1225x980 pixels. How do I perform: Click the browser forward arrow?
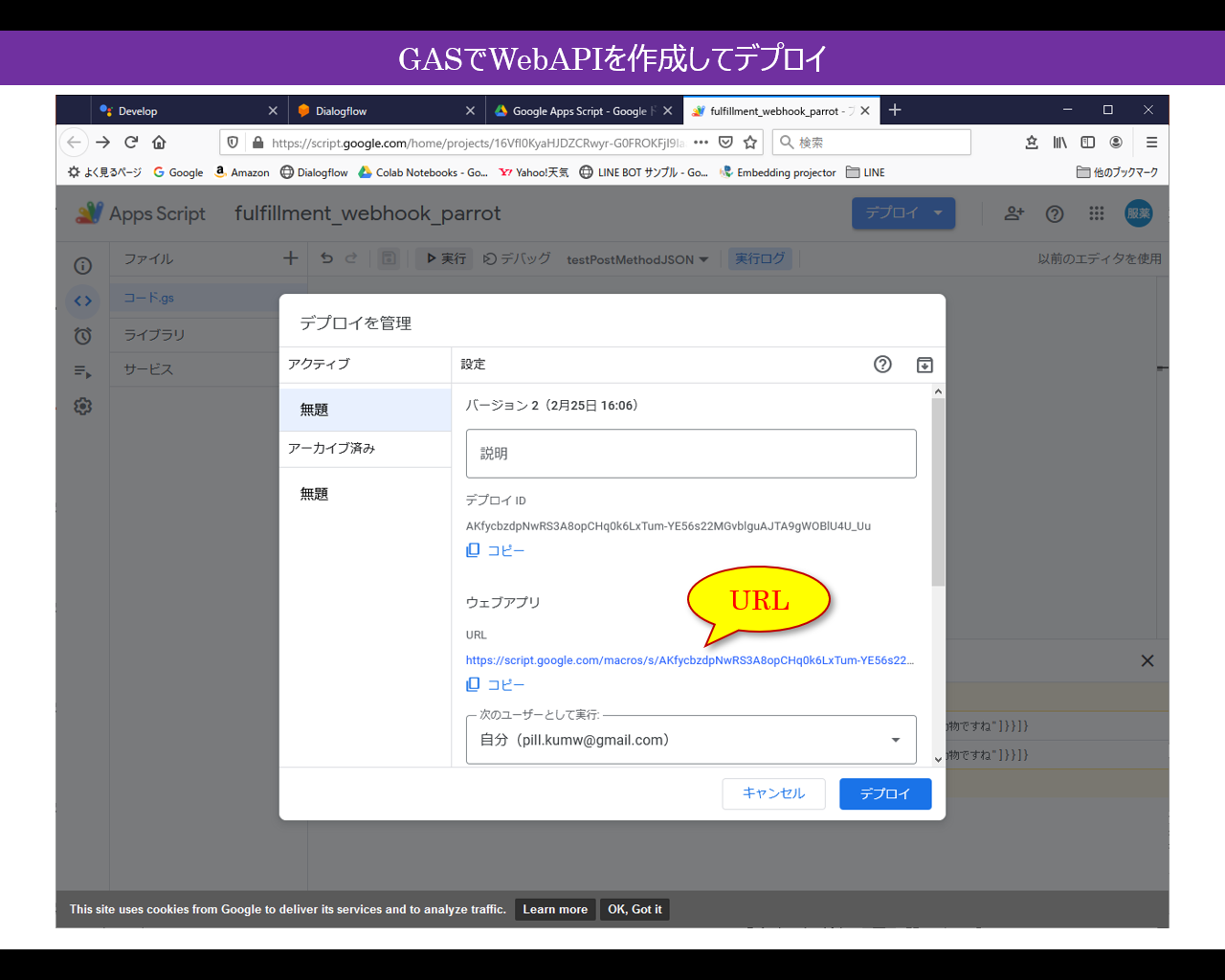[103, 143]
